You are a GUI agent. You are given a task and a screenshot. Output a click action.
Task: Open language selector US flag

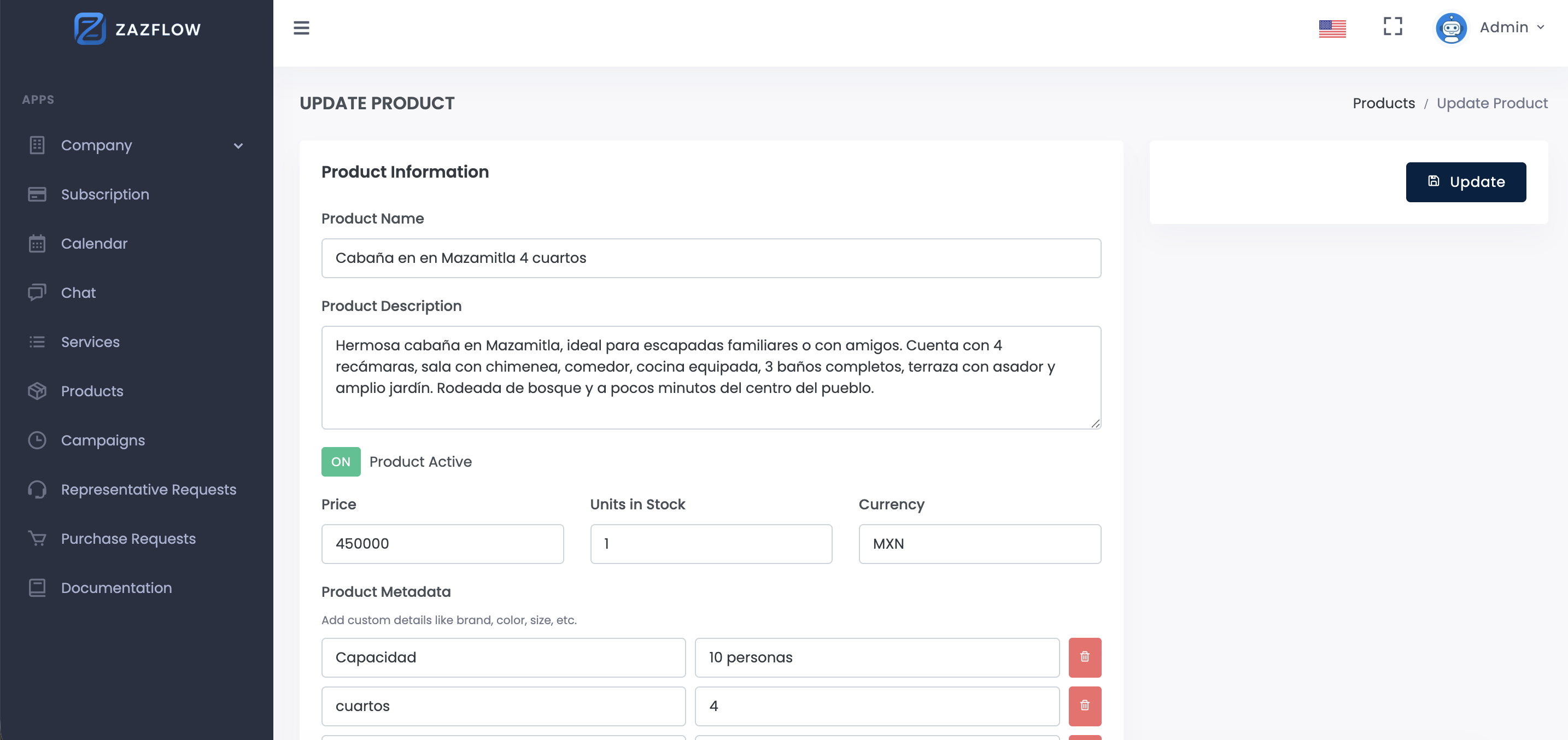[x=1332, y=28]
